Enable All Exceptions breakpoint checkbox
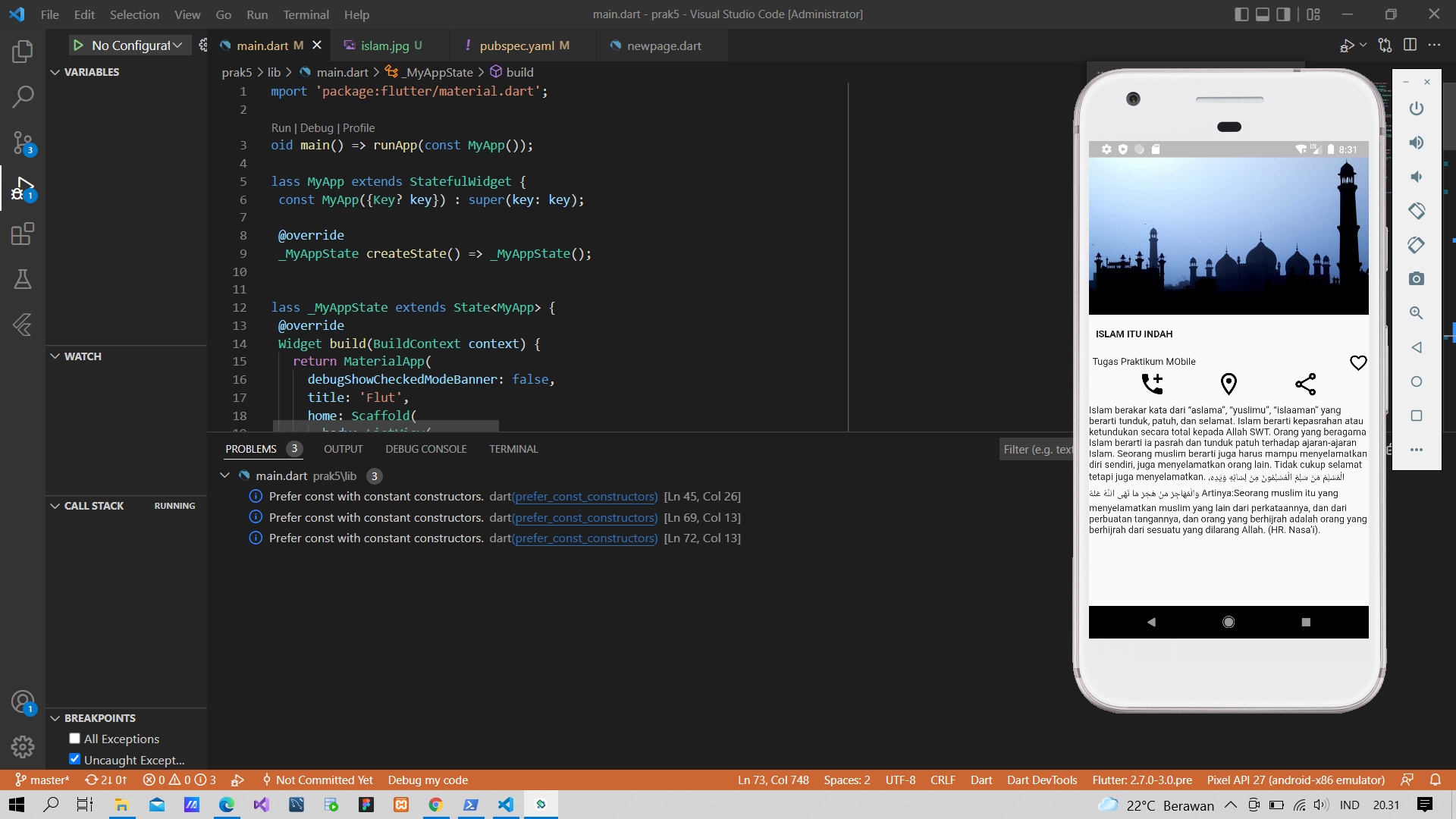The image size is (1456, 819). [x=74, y=739]
